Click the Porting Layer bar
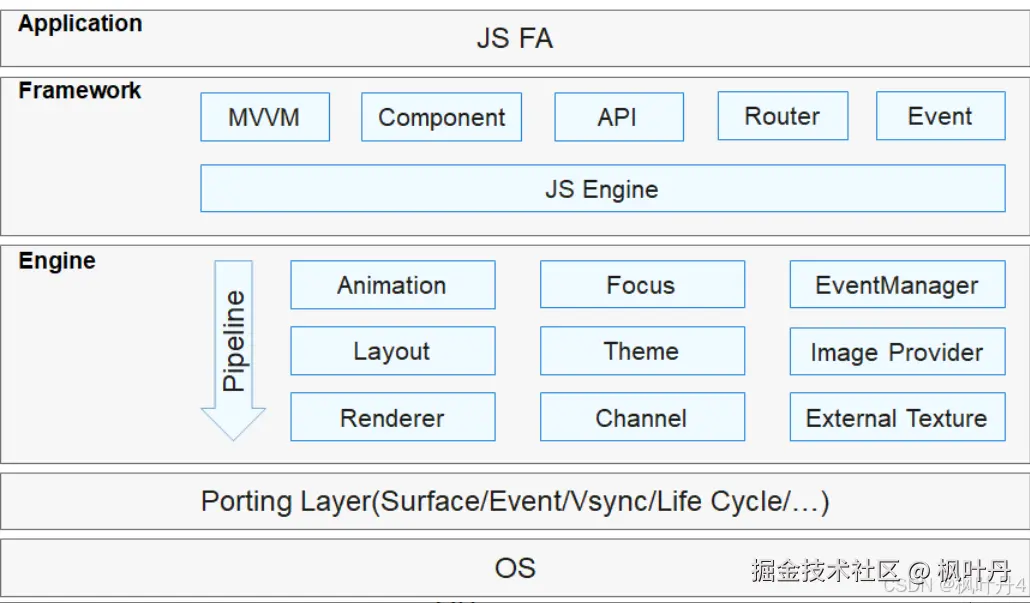The height and width of the screenshot is (603, 1030). tap(515, 501)
